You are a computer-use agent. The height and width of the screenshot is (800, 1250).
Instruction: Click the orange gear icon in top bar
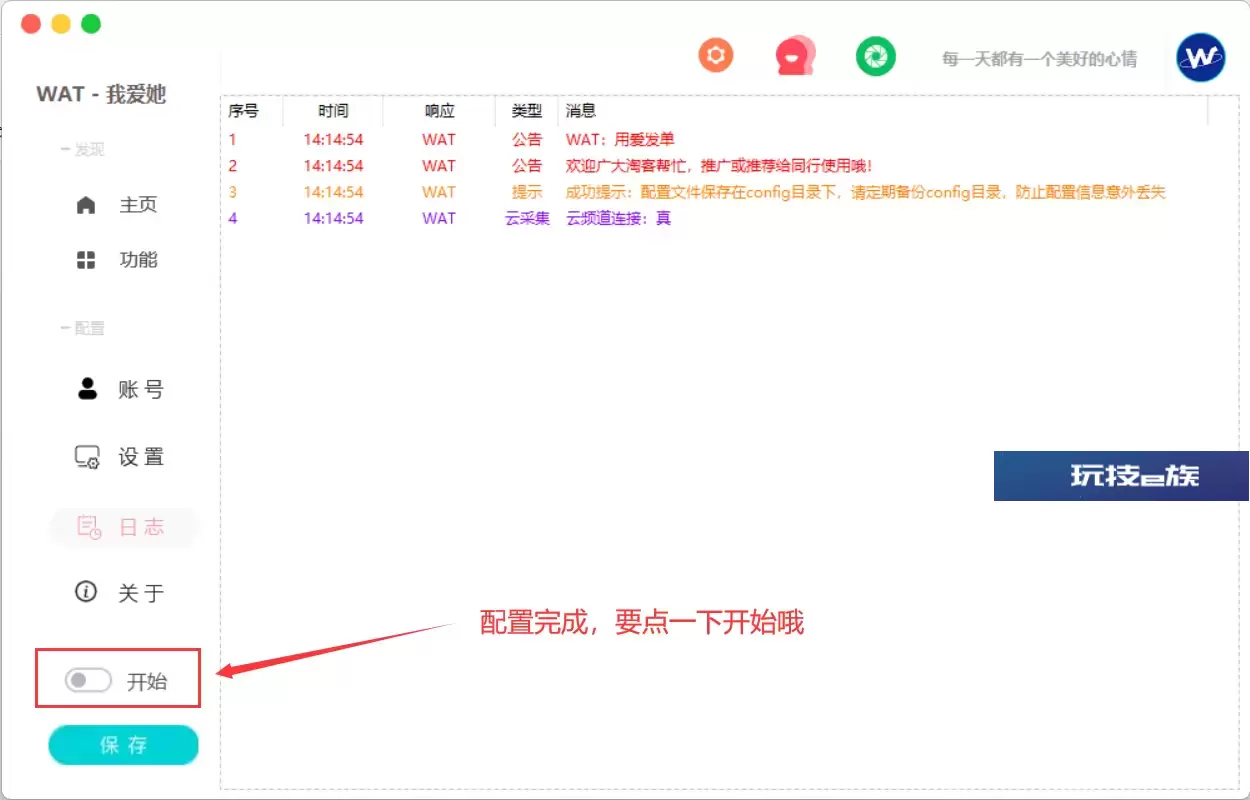(x=716, y=56)
